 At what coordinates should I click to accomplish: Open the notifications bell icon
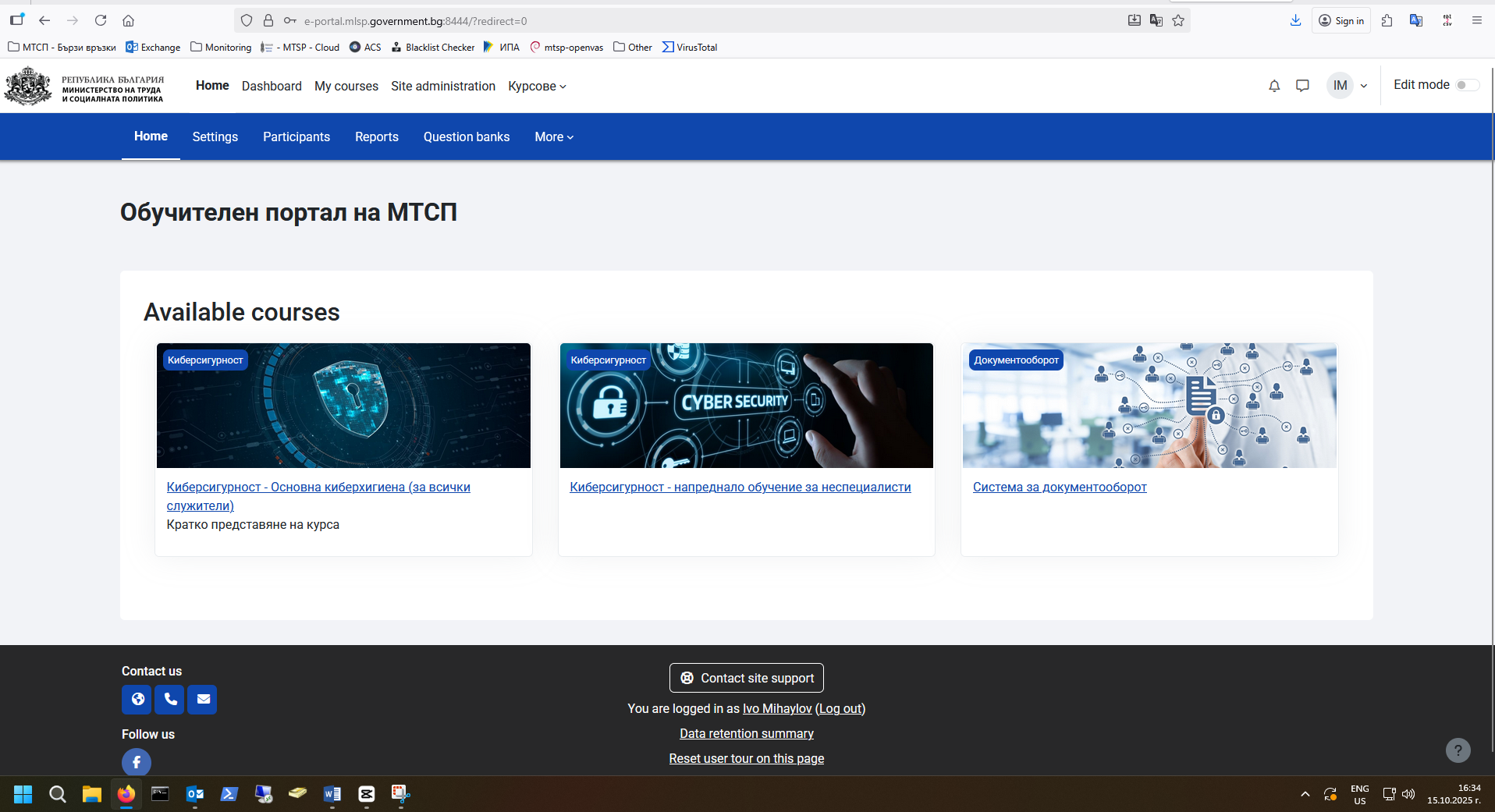[1274, 86]
